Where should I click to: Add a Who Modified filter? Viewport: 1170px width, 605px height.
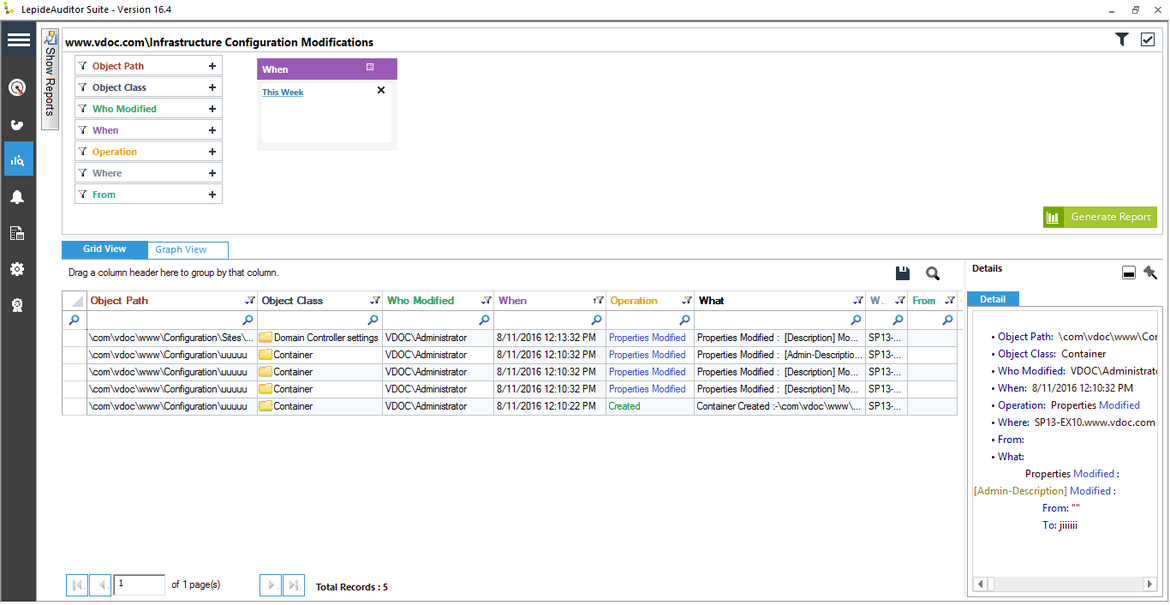(x=212, y=109)
